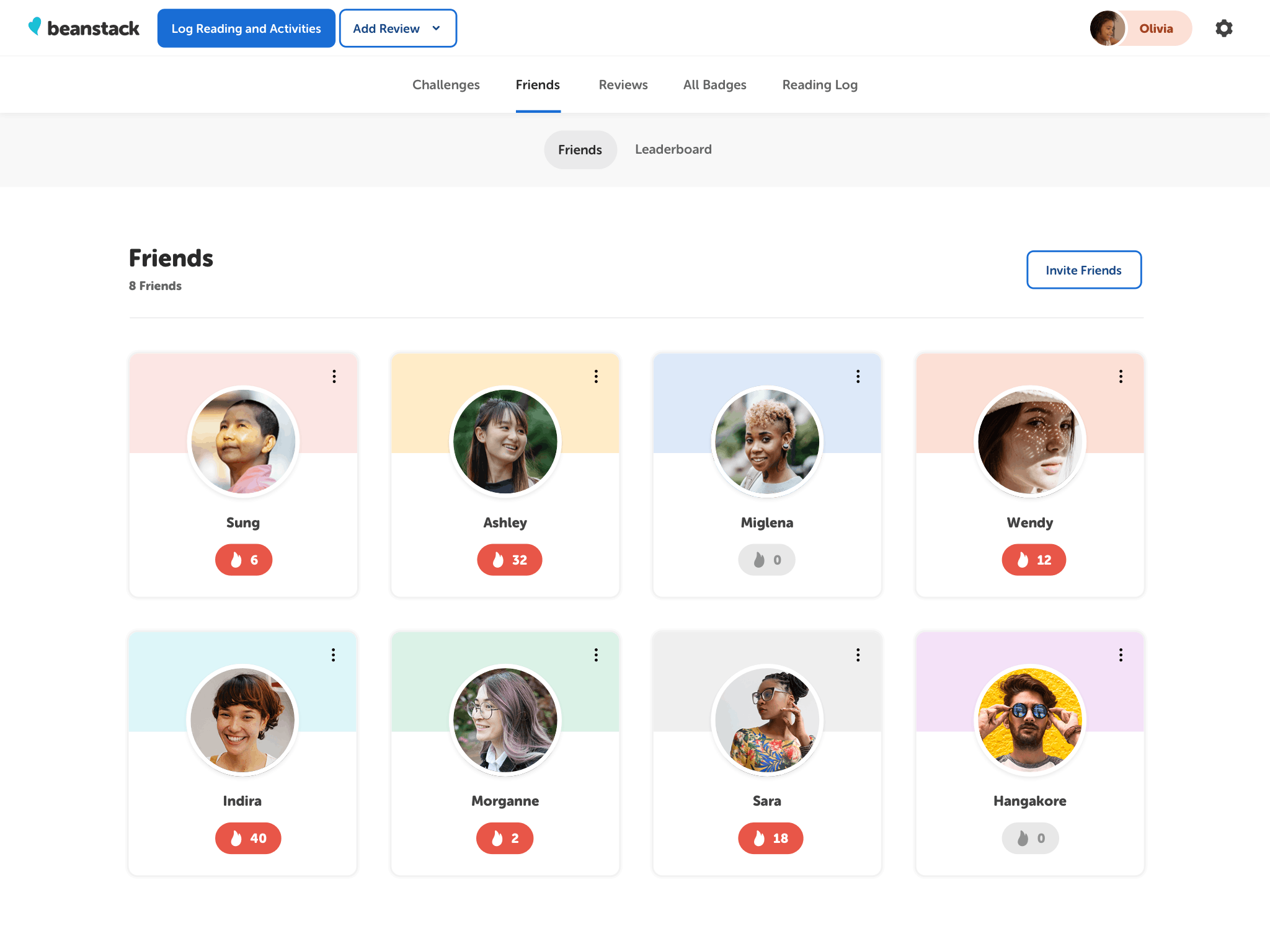Click Log Reading and Activities button
The width and height of the screenshot is (1270, 952).
[246, 29]
